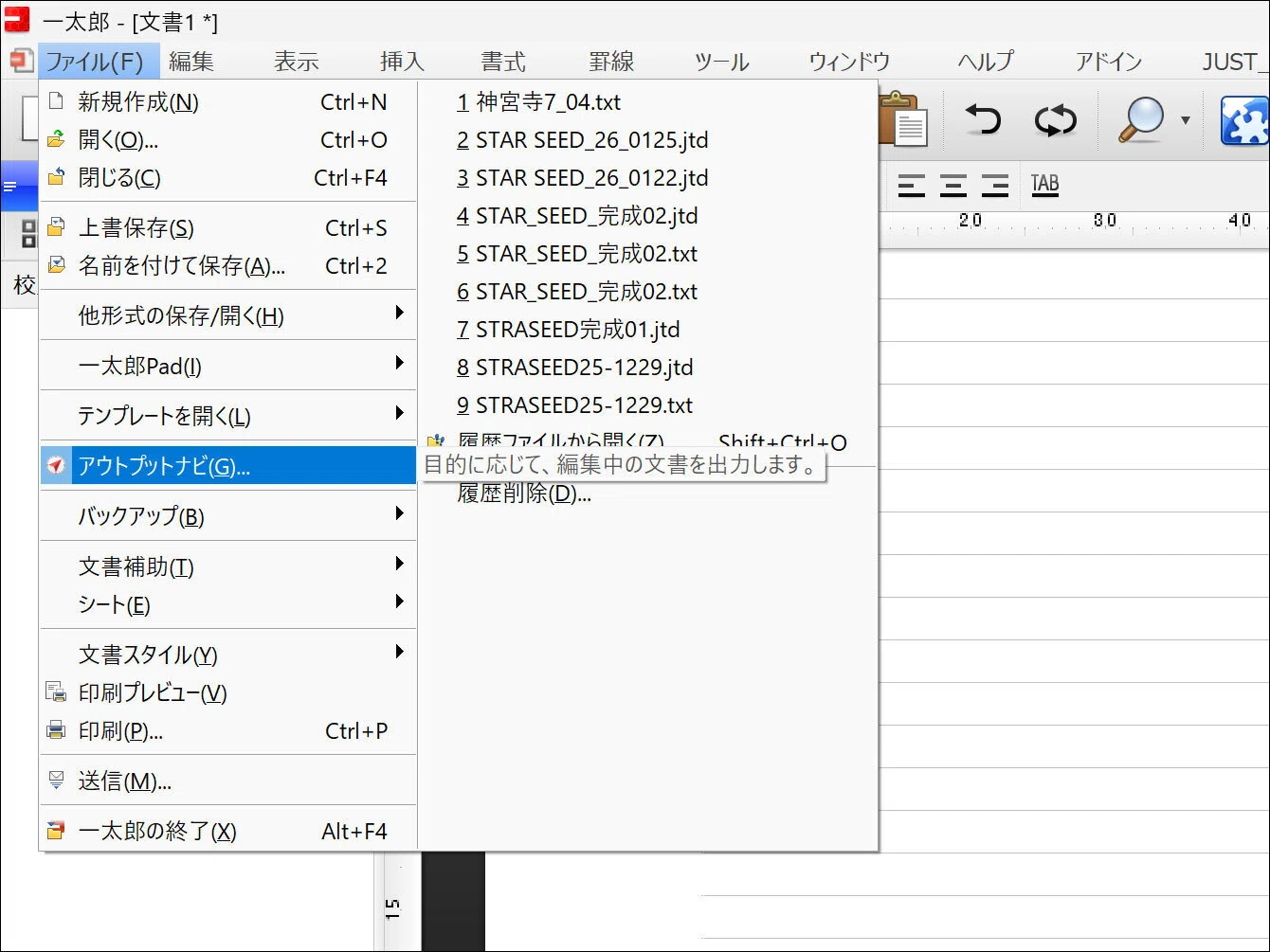The width and height of the screenshot is (1270, 952).
Task: Open recent file STRASEED25-1229.txt
Action: (648, 404)
